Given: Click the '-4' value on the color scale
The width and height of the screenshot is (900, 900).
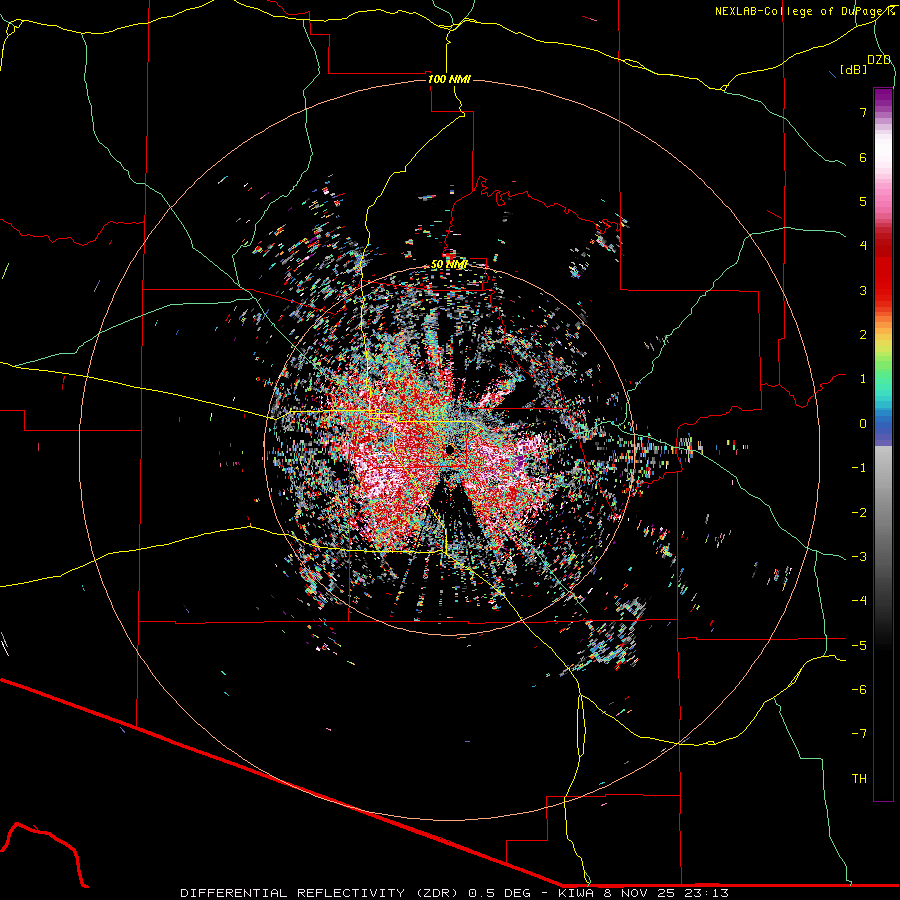Looking at the screenshot, I should (x=859, y=601).
